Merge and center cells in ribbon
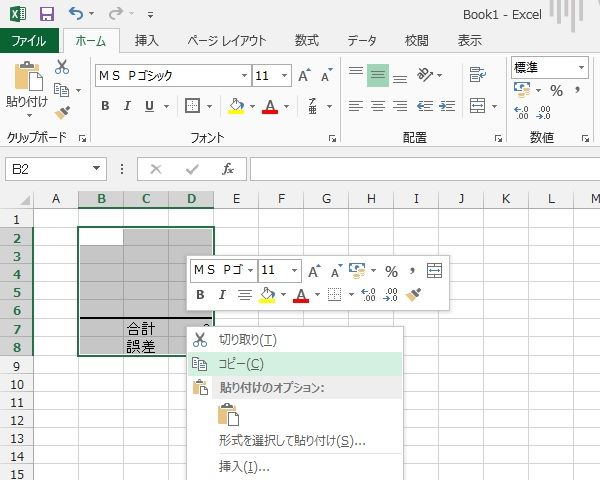Image resolution: width=600 pixels, height=480 pixels. click(478, 106)
